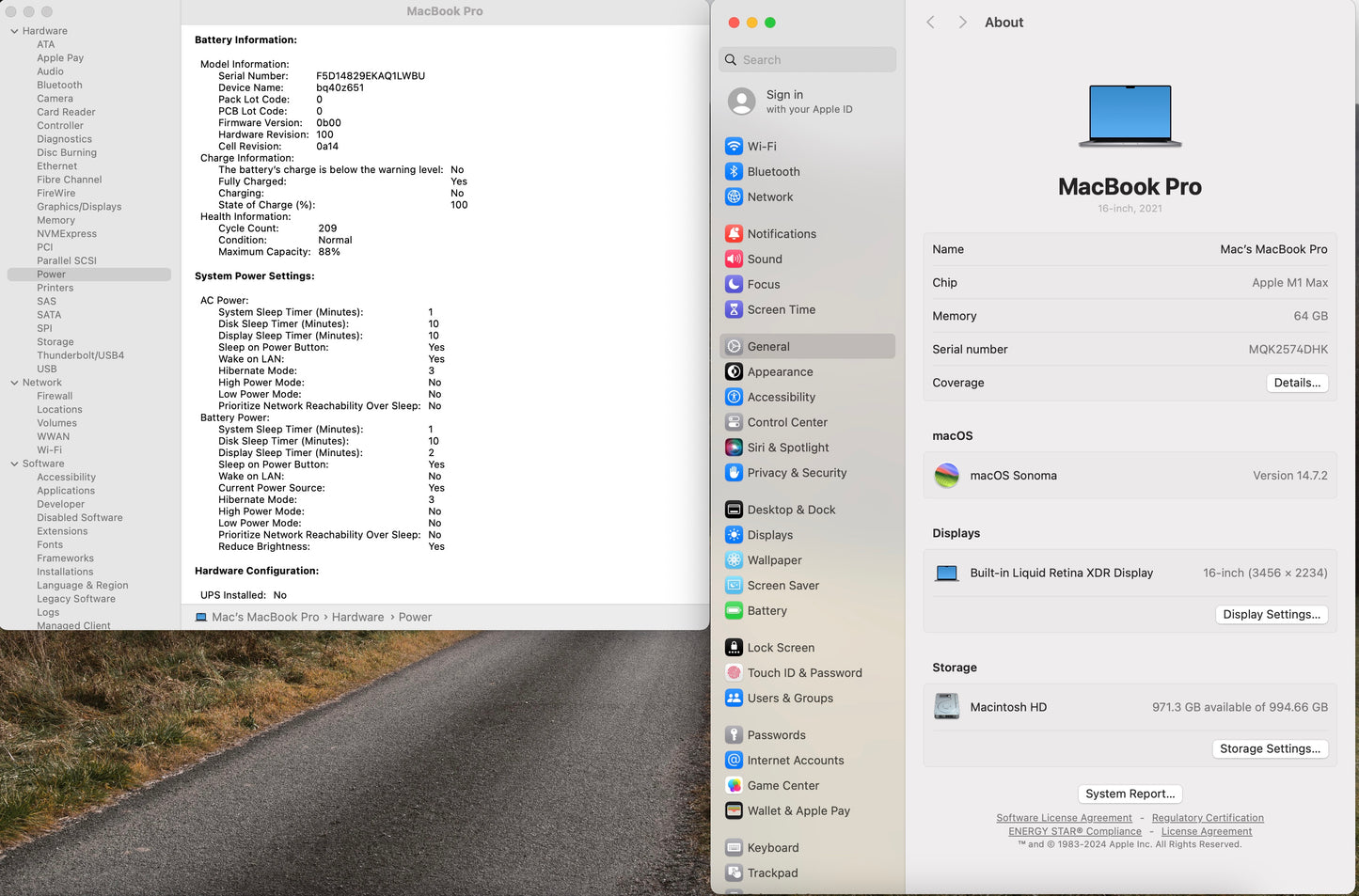
Task: Open the Desktop & Dock pane
Action: click(791, 510)
